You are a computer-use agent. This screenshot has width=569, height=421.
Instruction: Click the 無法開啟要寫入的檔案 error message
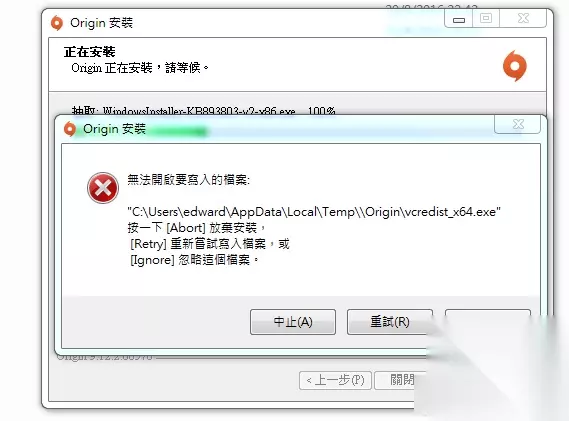[189, 180]
